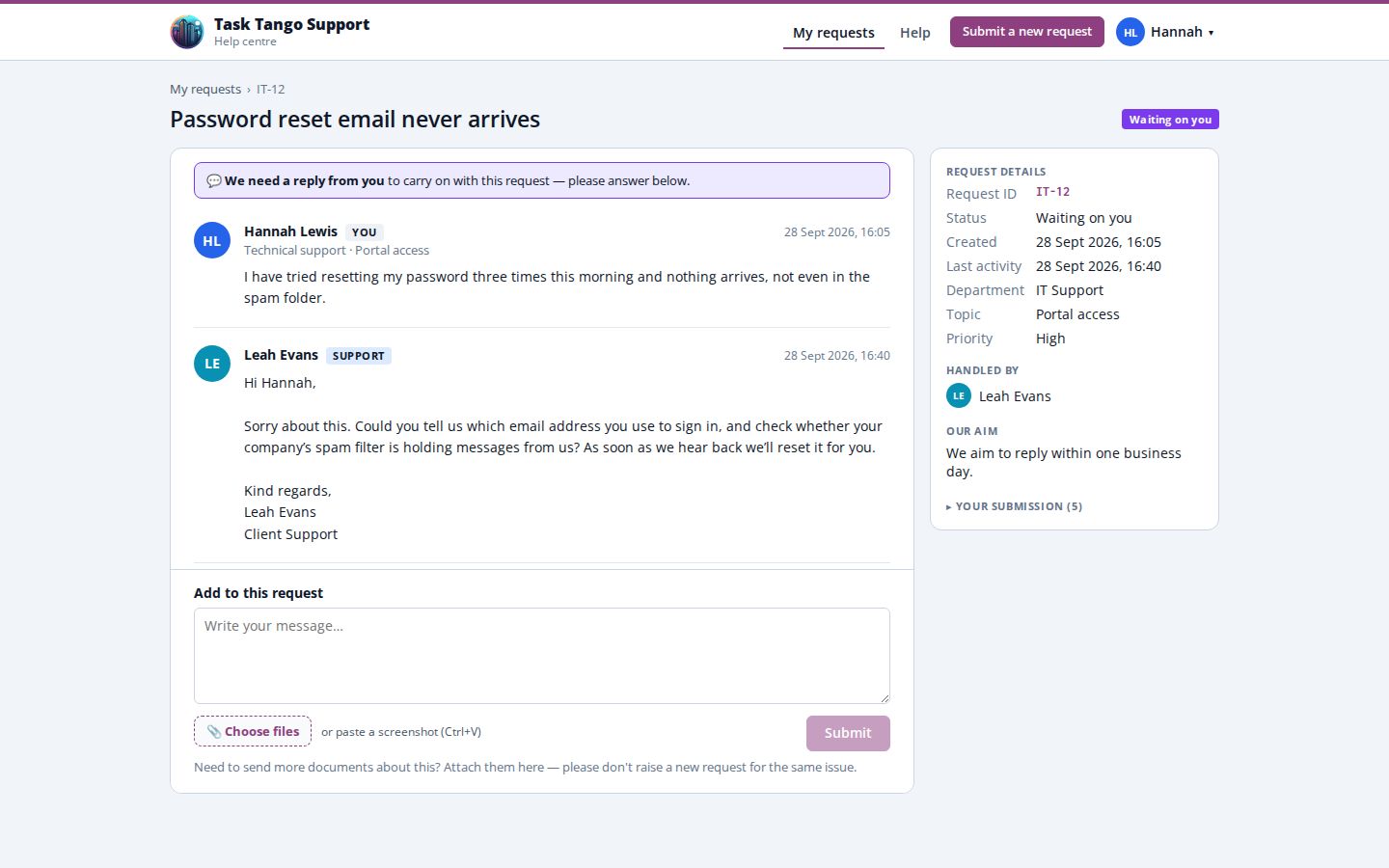
Task: Click the Priority value High
Action: pos(1050,339)
